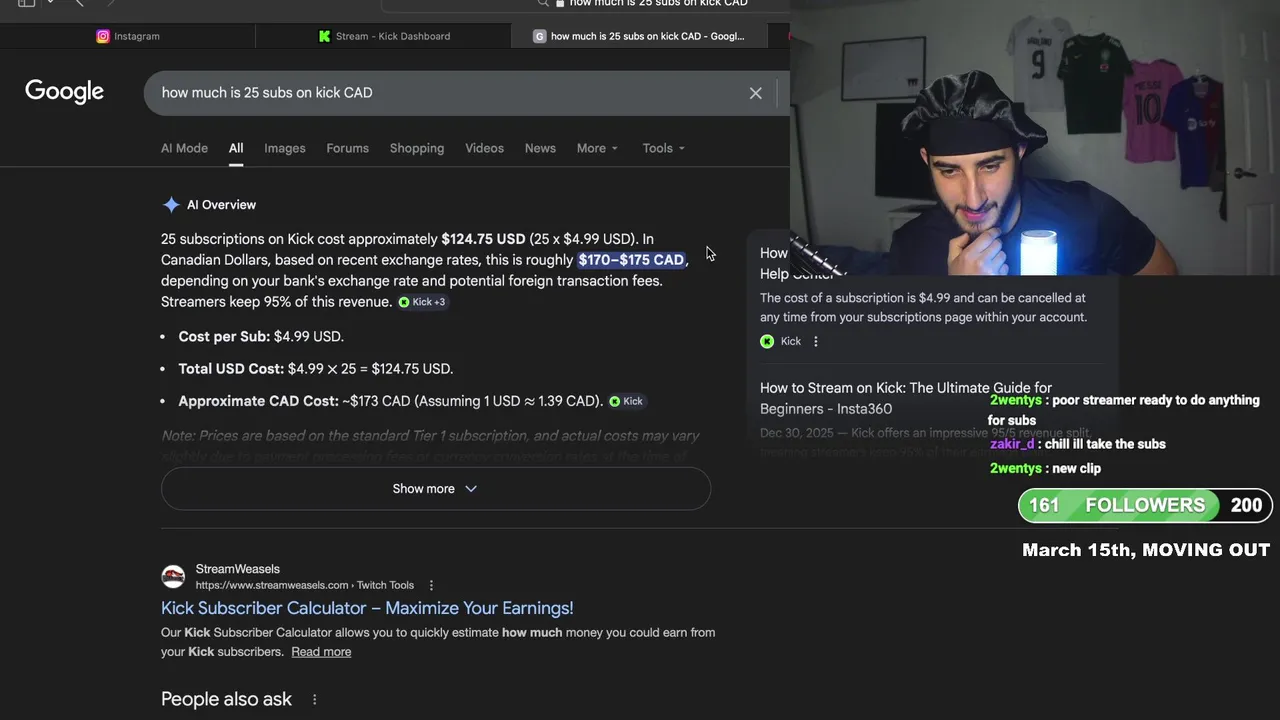Open the Tools dropdown
Screen dimensions: 1280x720
[x=664, y=148]
